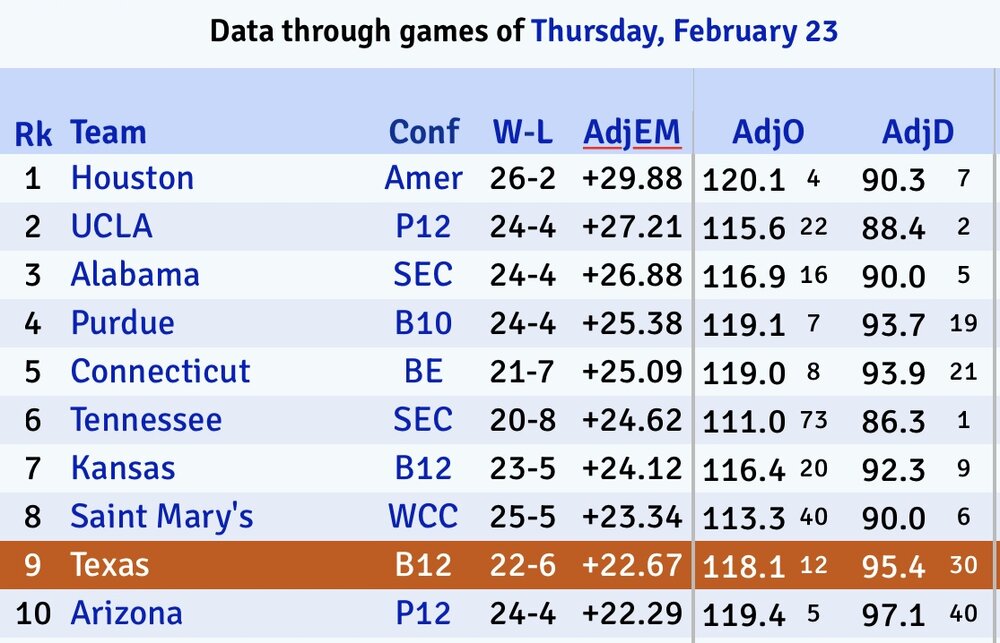
Task: Sort by the AdjD column header
Action: [917, 132]
